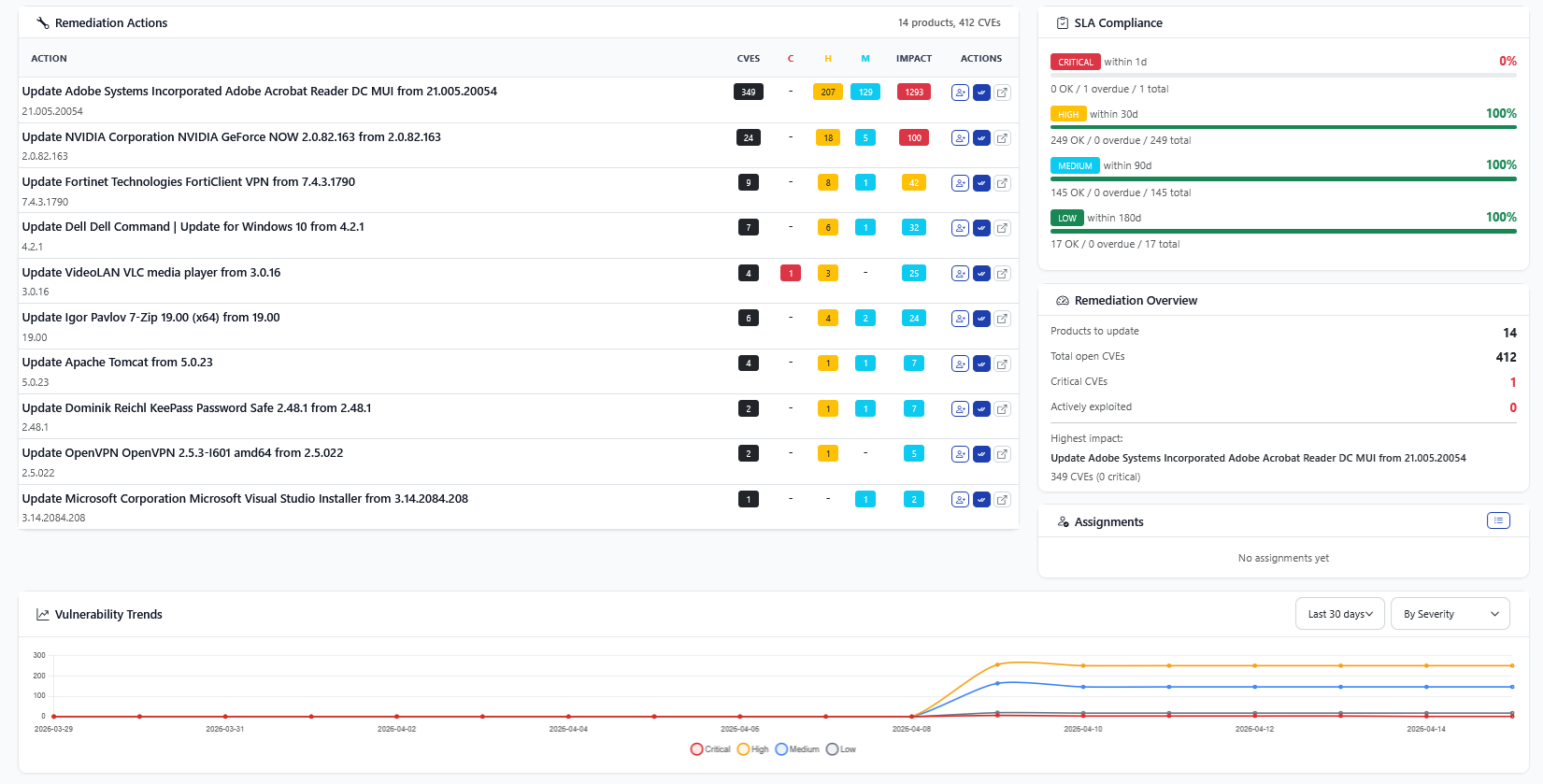
Task: Assign user to FortiClient VPN update
Action: 960,183
